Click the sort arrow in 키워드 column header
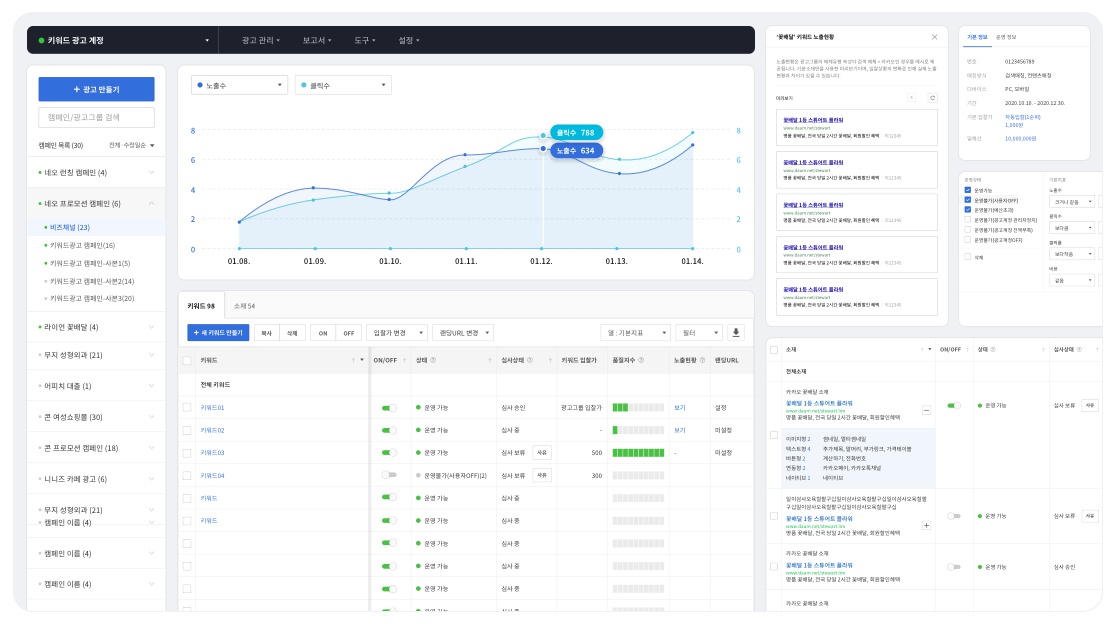 coord(352,360)
